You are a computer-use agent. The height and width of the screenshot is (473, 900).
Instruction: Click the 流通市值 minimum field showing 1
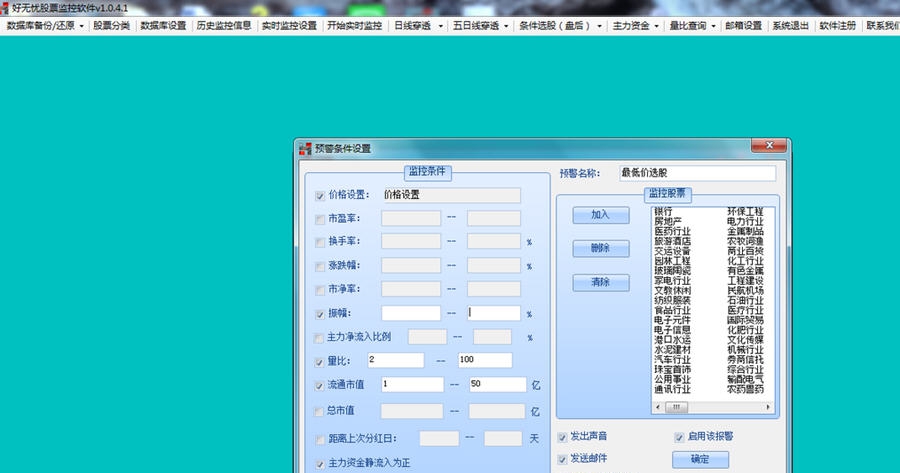coord(412,385)
